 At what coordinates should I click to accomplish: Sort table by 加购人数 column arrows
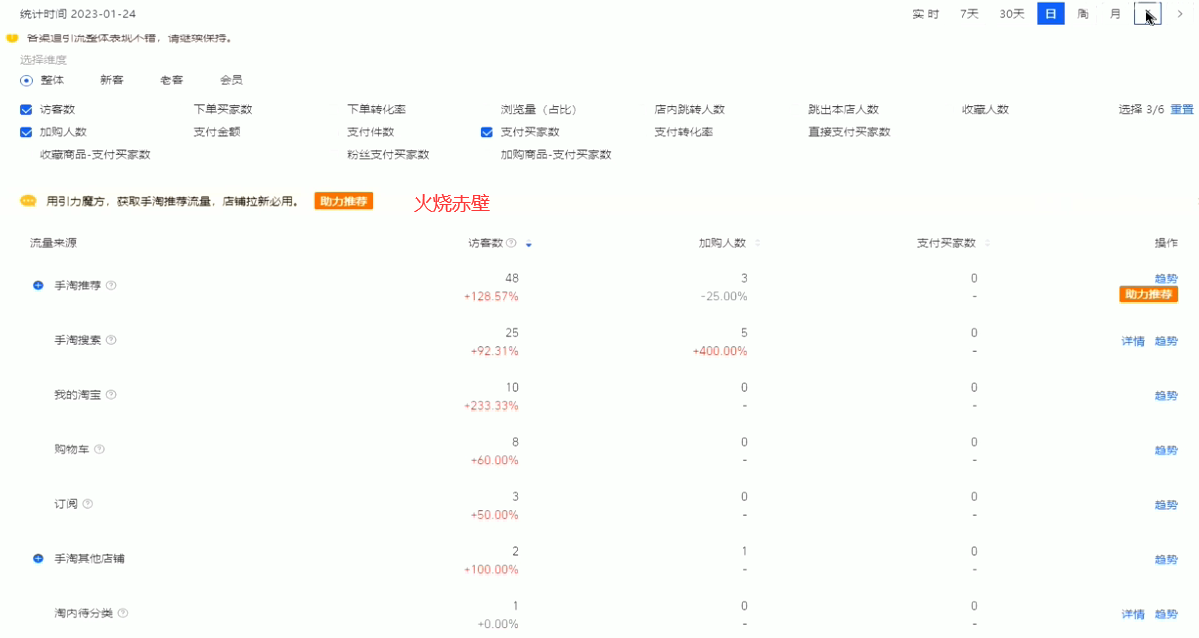point(758,243)
